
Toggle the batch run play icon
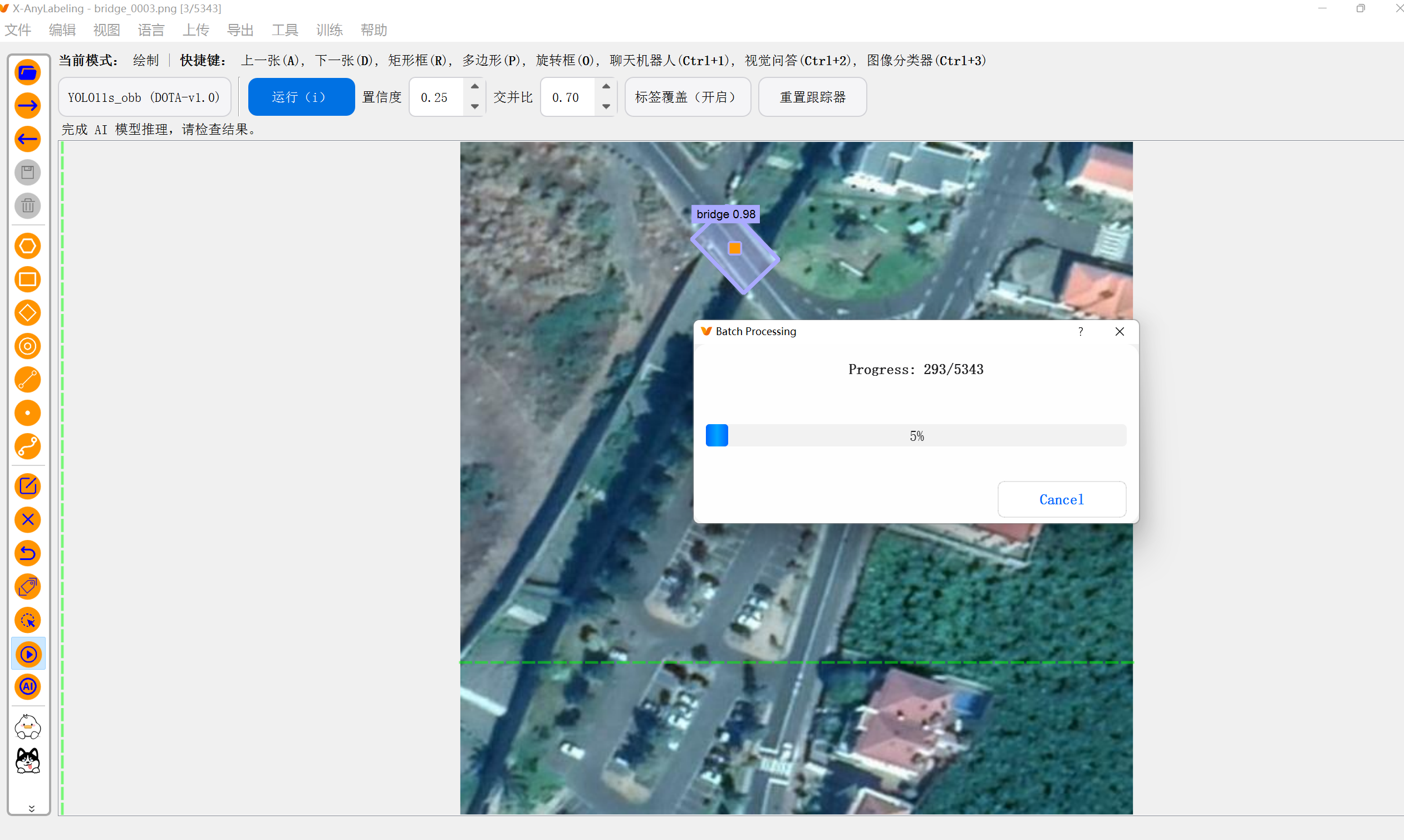[x=28, y=654]
